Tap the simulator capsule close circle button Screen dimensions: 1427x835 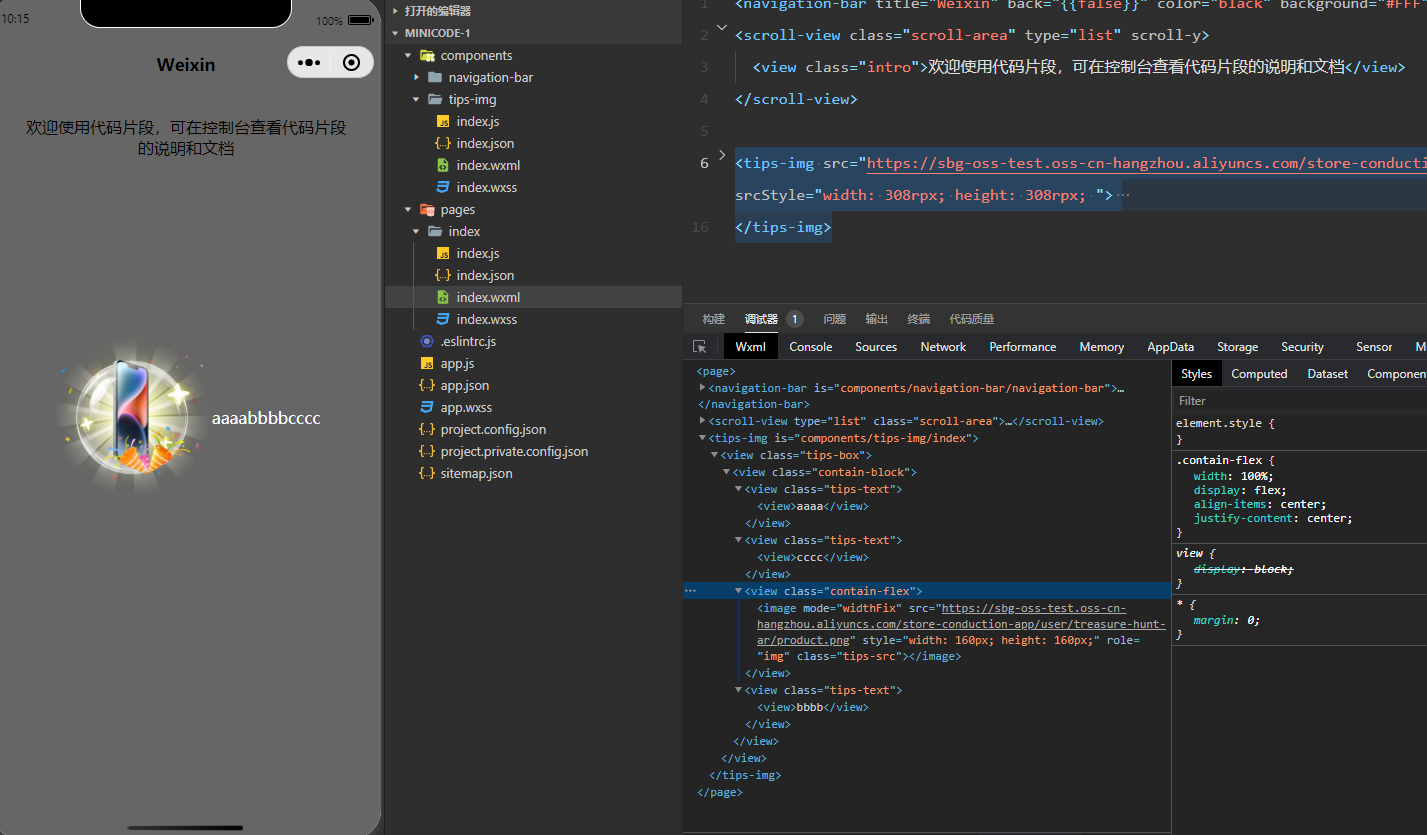[x=351, y=63]
